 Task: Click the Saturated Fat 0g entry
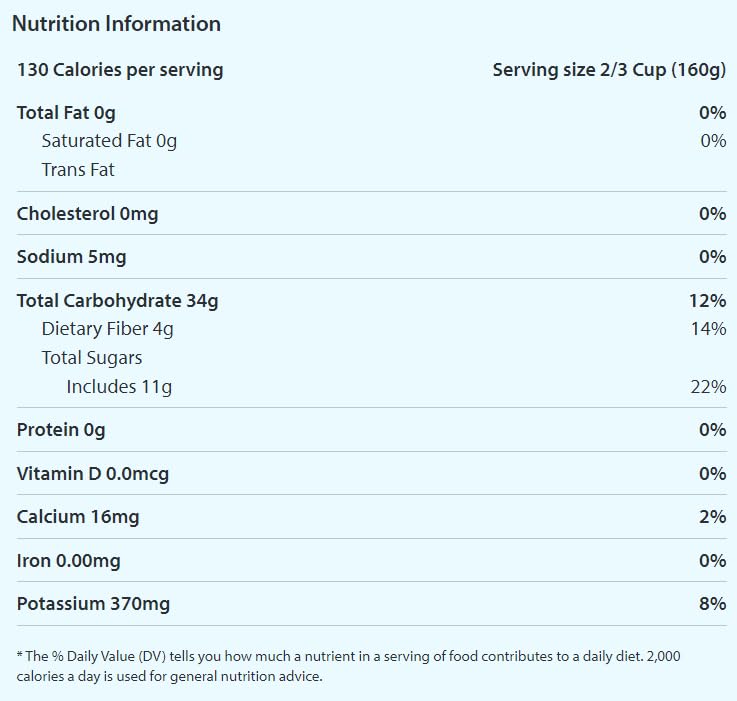[x=109, y=141]
